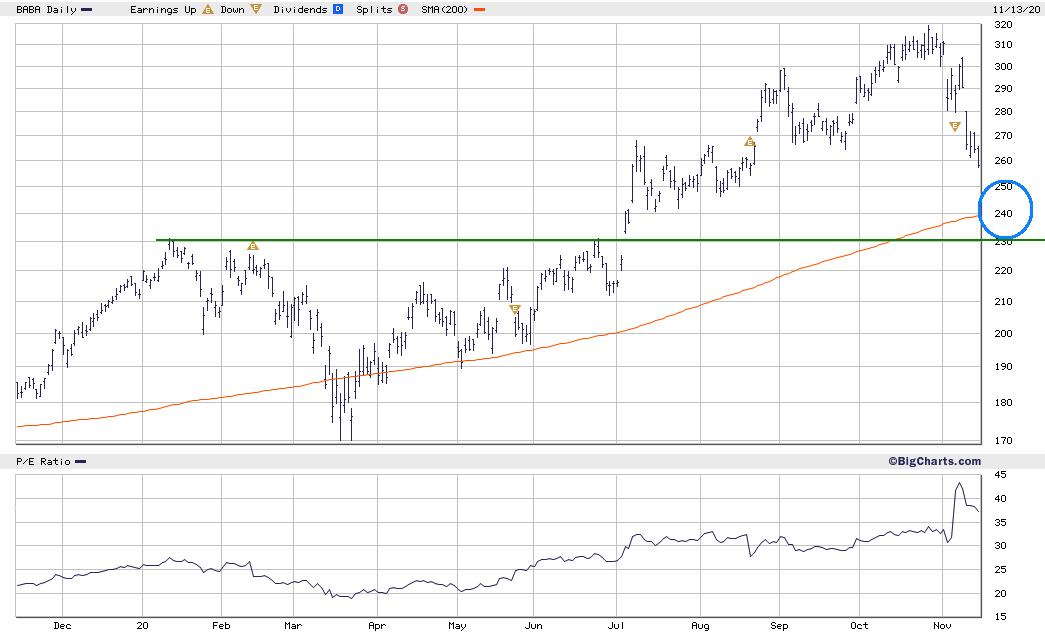Select the 'BABA Daily' chart title text

47,9
